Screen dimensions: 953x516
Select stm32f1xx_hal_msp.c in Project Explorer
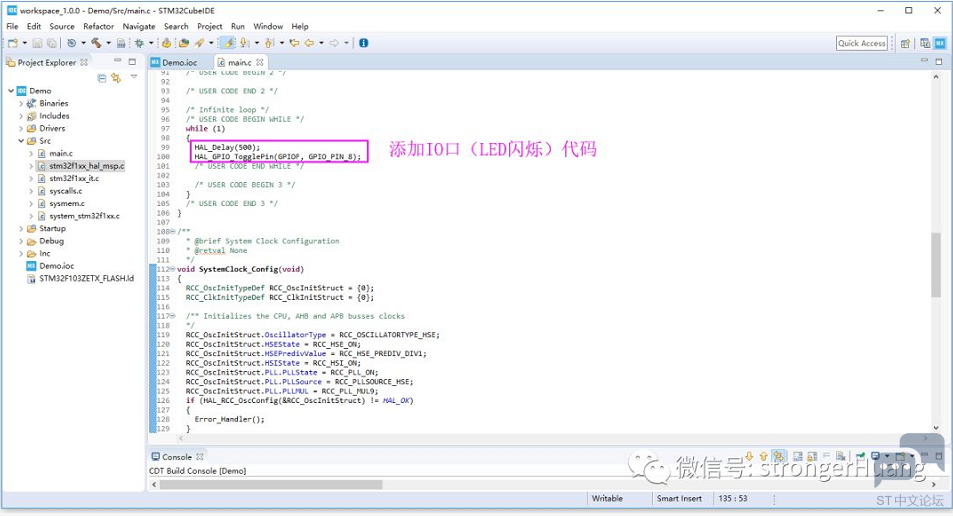pyautogui.click(x=86, y=165)
